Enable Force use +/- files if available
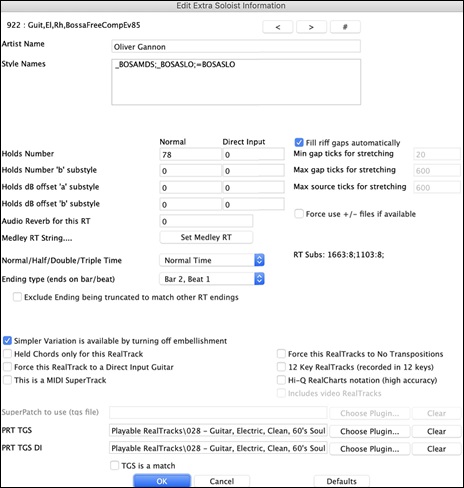This screenshot has height=488, width=464. 299,214
